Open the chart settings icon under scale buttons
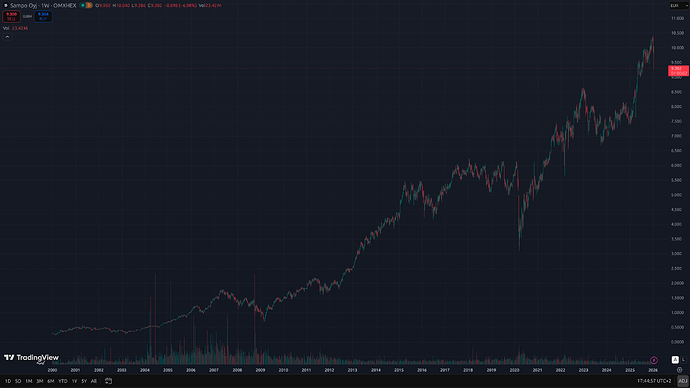The height and width of the screenshot is (388, 690). click(679, 370)
